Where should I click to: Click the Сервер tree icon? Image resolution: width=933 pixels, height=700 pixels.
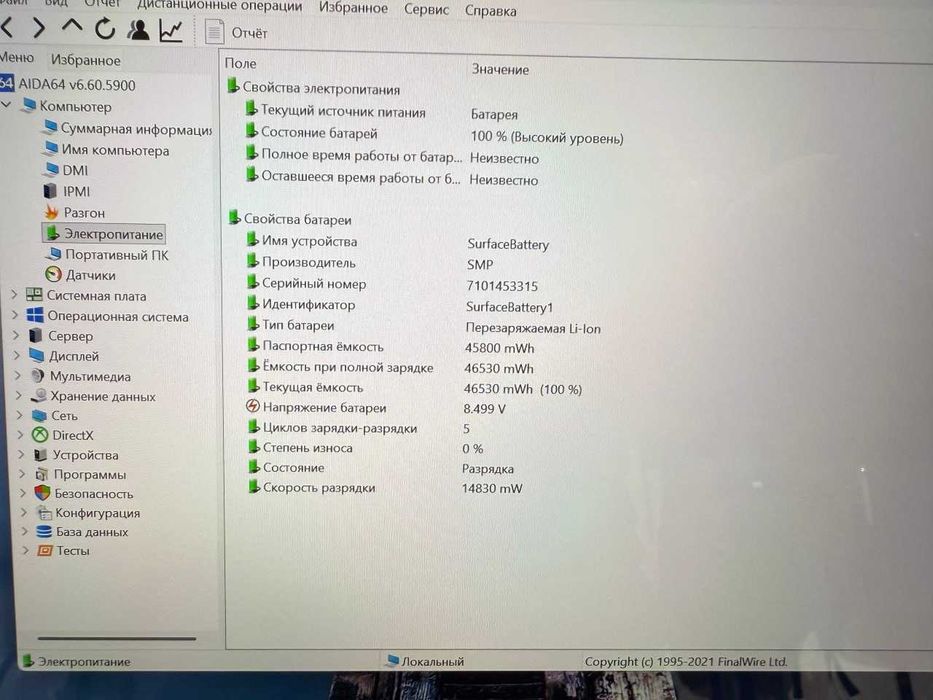36,336
